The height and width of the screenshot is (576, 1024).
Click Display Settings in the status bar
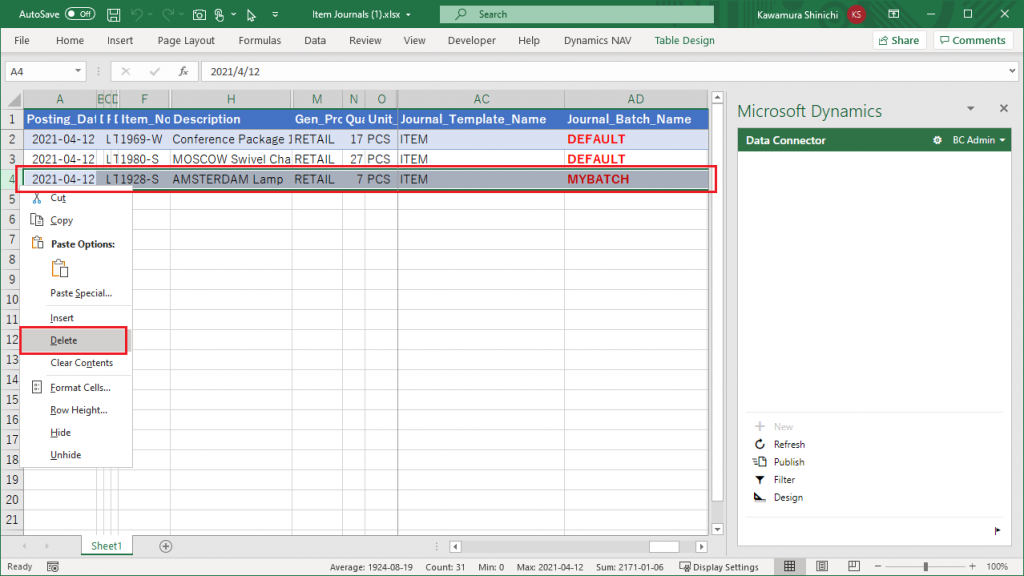719,567
